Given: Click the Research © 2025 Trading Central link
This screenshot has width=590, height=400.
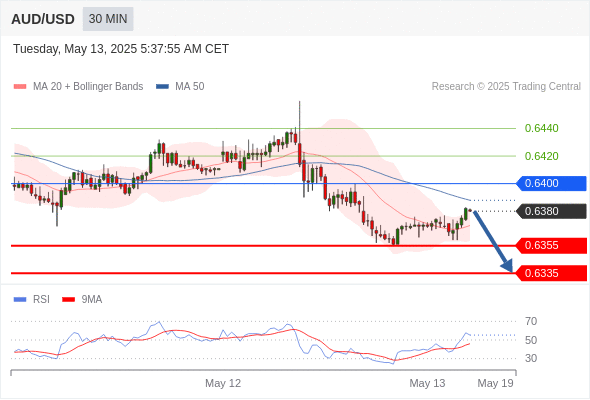Looking at the screenshot, I should (506, 87).
